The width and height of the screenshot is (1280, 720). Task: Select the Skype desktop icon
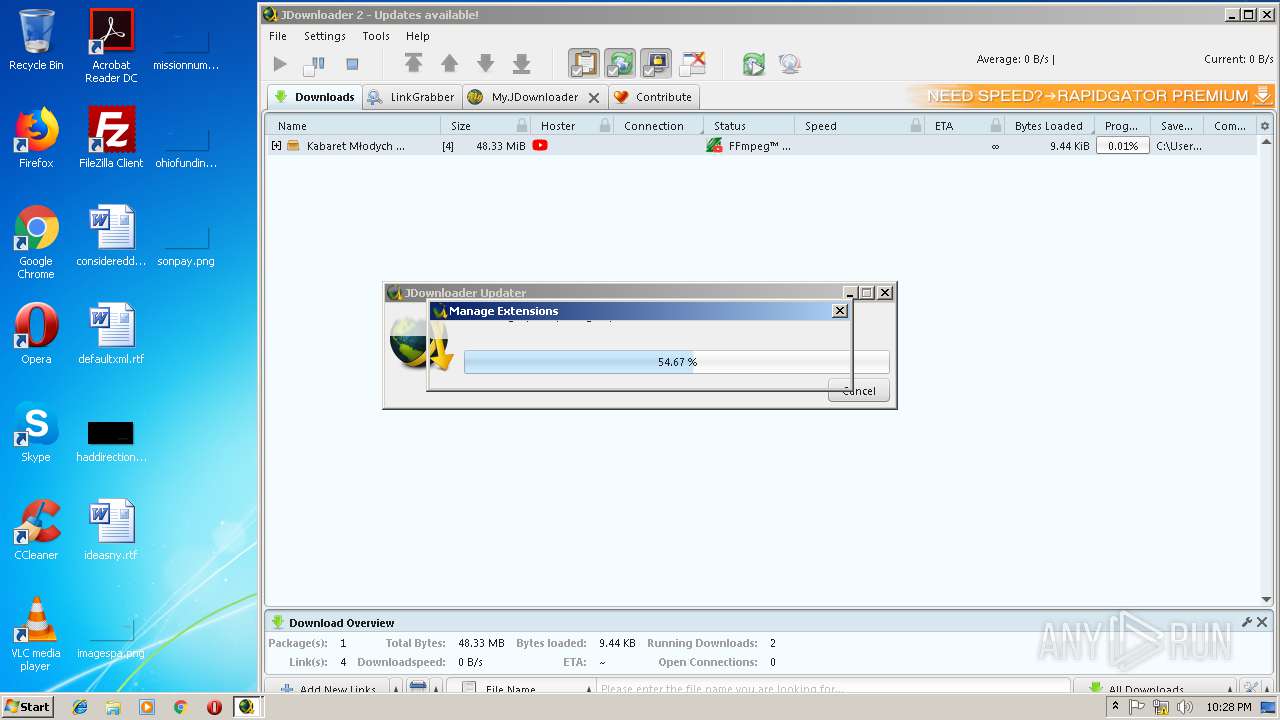pyautogui.click(x=36, y=432)
